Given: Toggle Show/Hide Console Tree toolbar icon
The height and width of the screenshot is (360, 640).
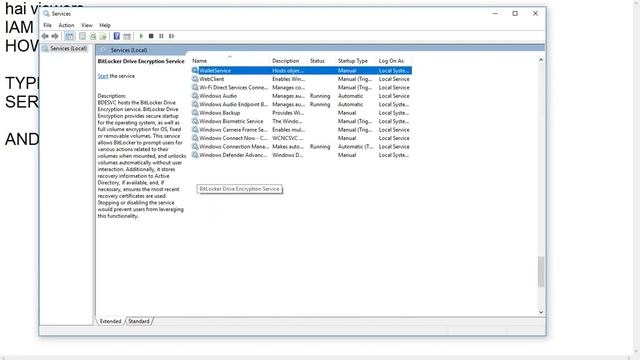Looking at the screenshot, I should click(x=70, y=36).
